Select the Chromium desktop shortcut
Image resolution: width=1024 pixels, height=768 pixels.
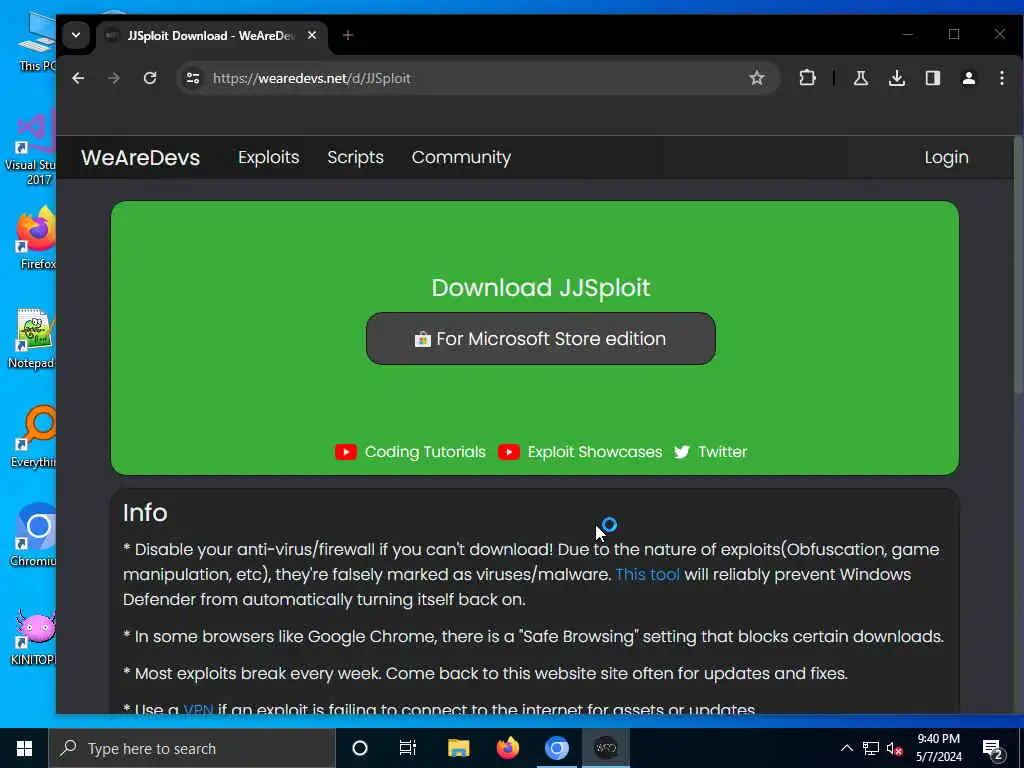pos(34,536)
